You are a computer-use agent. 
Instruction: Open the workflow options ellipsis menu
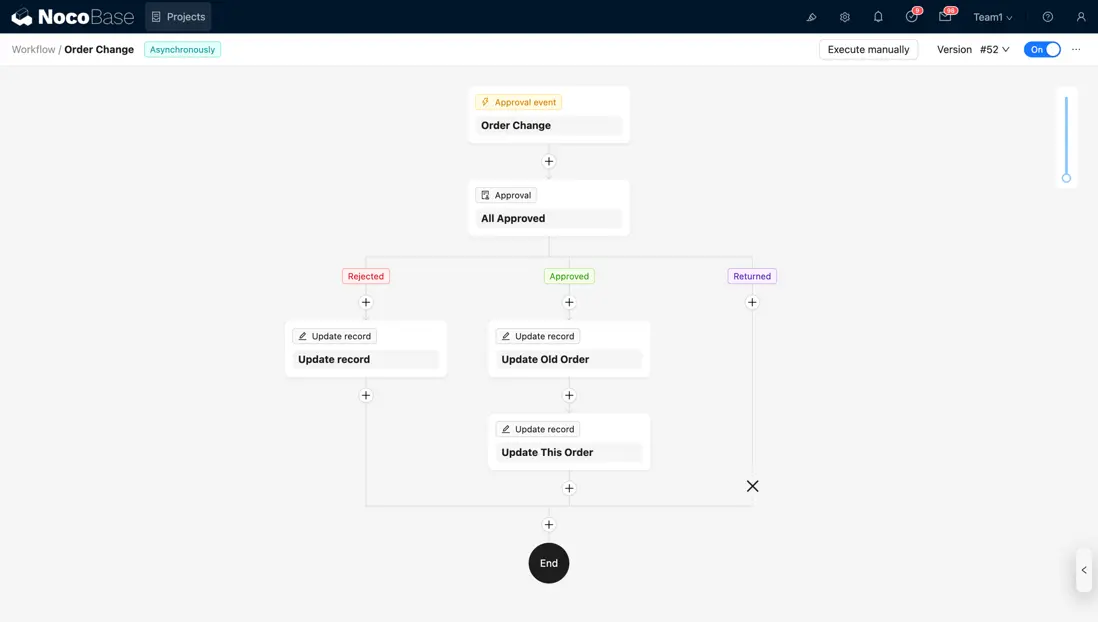coord(1075,48)
